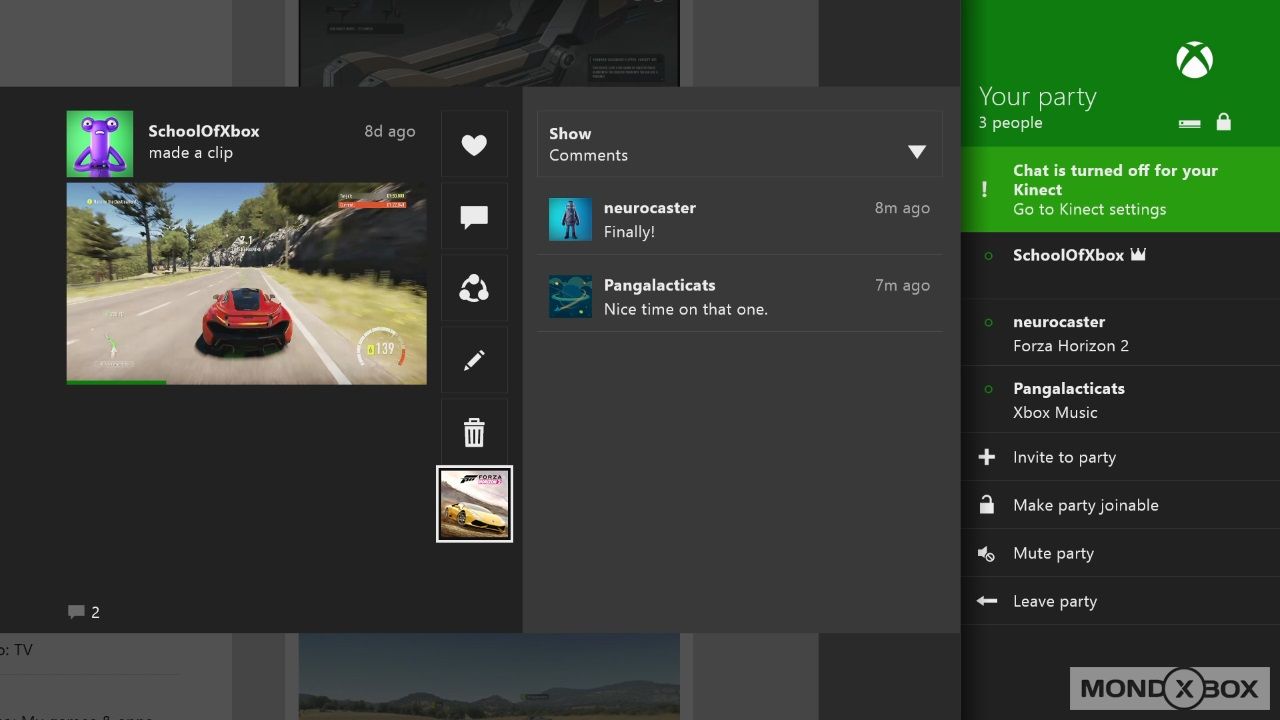Screen dimensions: 1280x720
Task: Expand the Show Comments dropdown arrow
Action: 917,152
